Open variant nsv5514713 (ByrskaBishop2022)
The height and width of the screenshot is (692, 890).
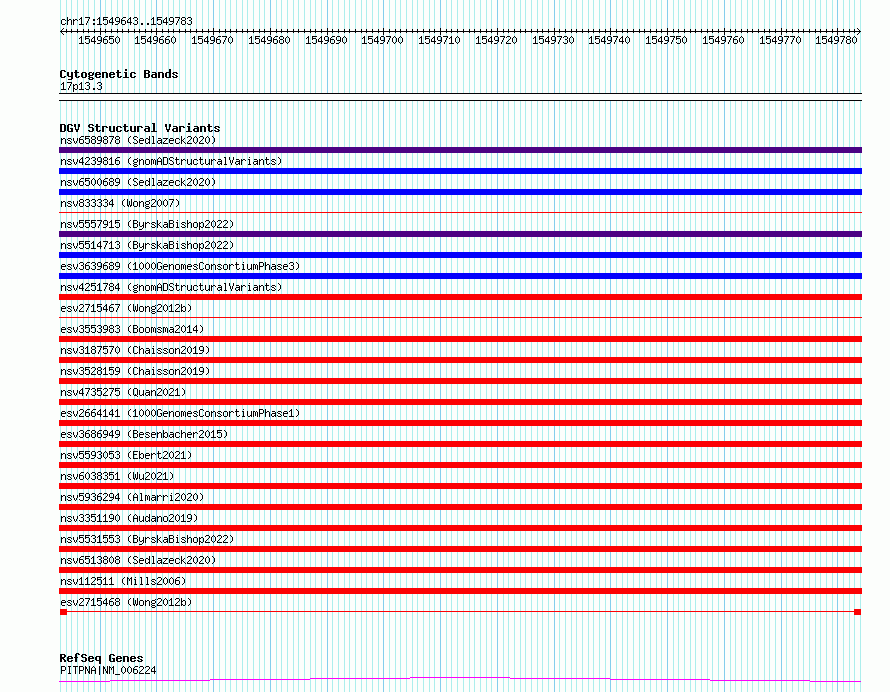pos(147,245)
